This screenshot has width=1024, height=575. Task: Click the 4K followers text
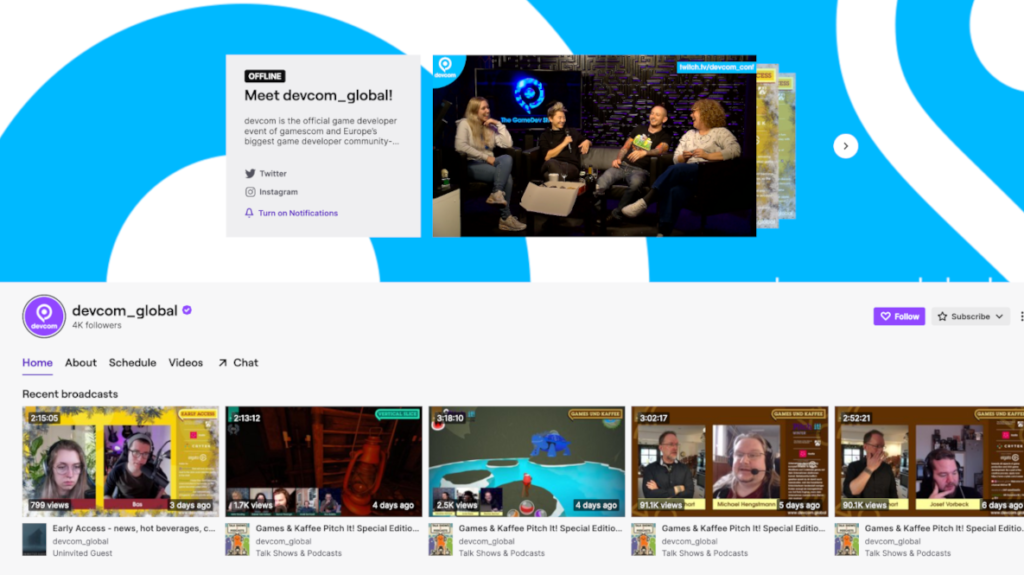tap(97, 325)
